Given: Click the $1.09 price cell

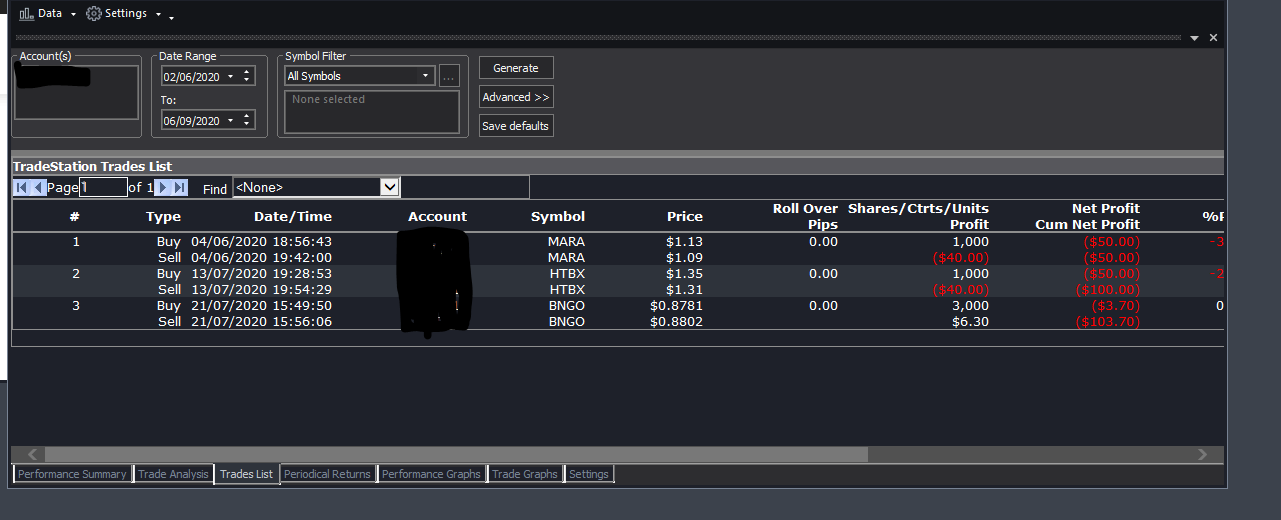Looking at the screenshot, I should tap(686, 258).
